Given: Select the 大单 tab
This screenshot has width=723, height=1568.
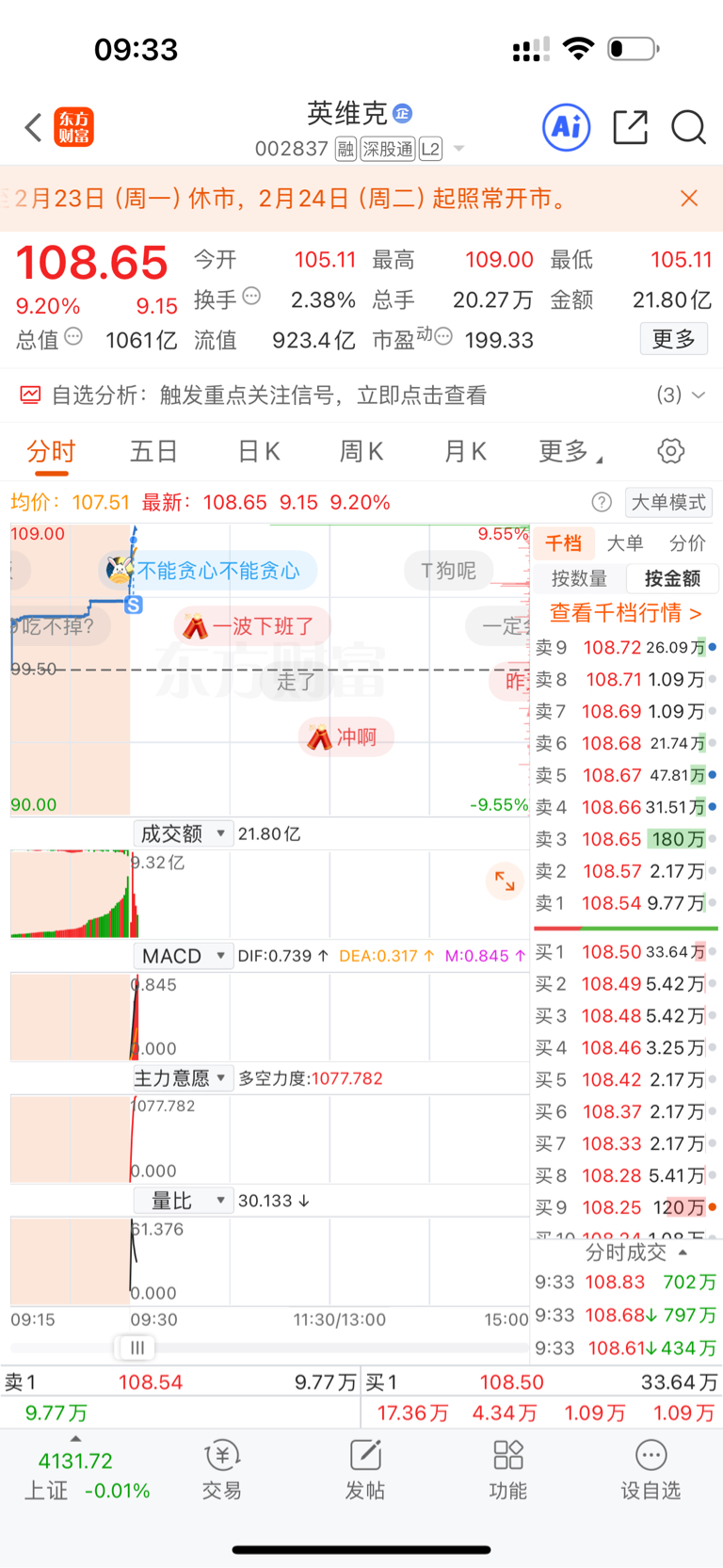Looking at the screenshot, I should coord(624,543).
